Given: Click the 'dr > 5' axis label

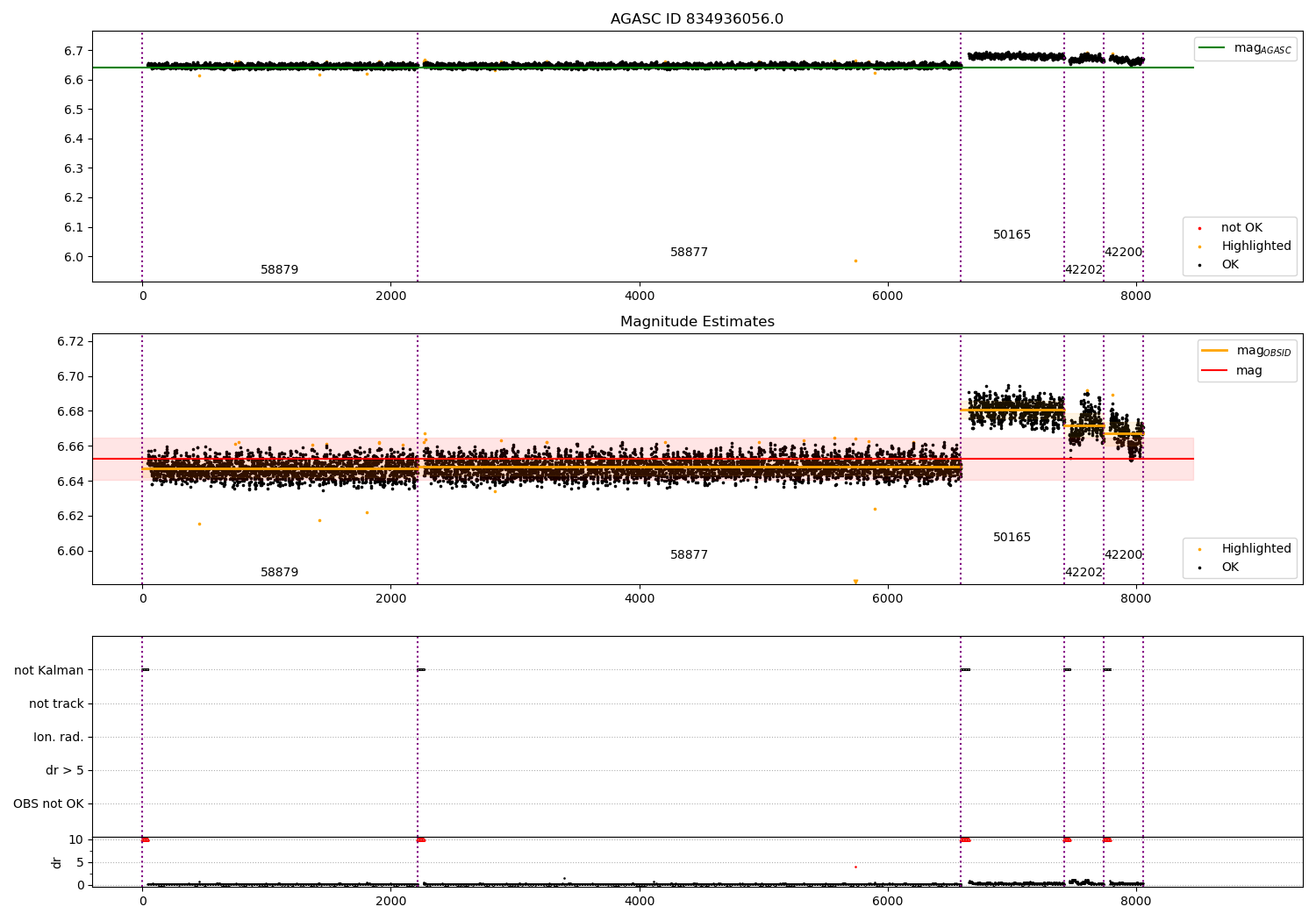Looking at the screenshot, I should pos(65,771).
